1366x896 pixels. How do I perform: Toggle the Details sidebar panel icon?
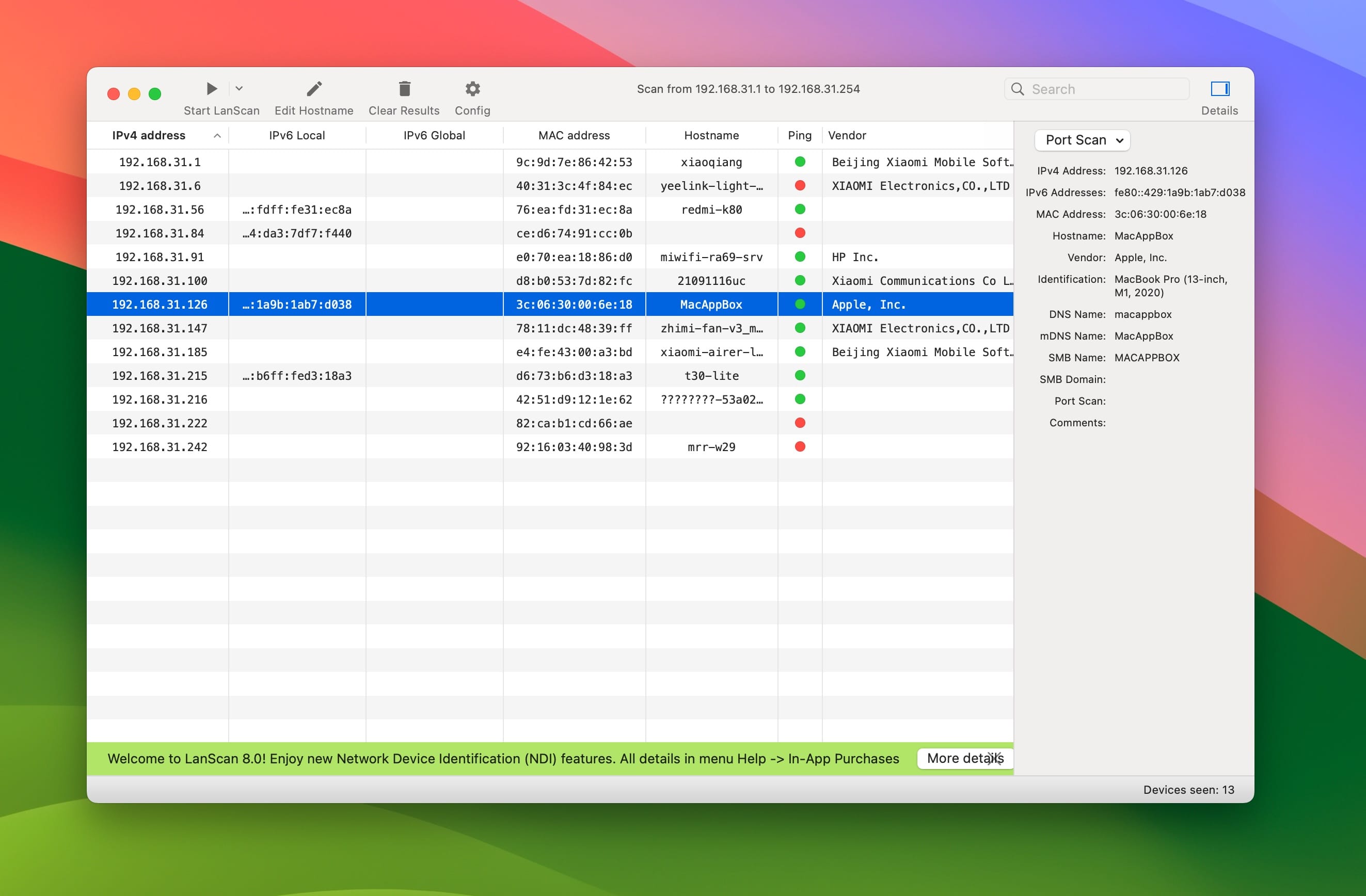(1219, 88)
